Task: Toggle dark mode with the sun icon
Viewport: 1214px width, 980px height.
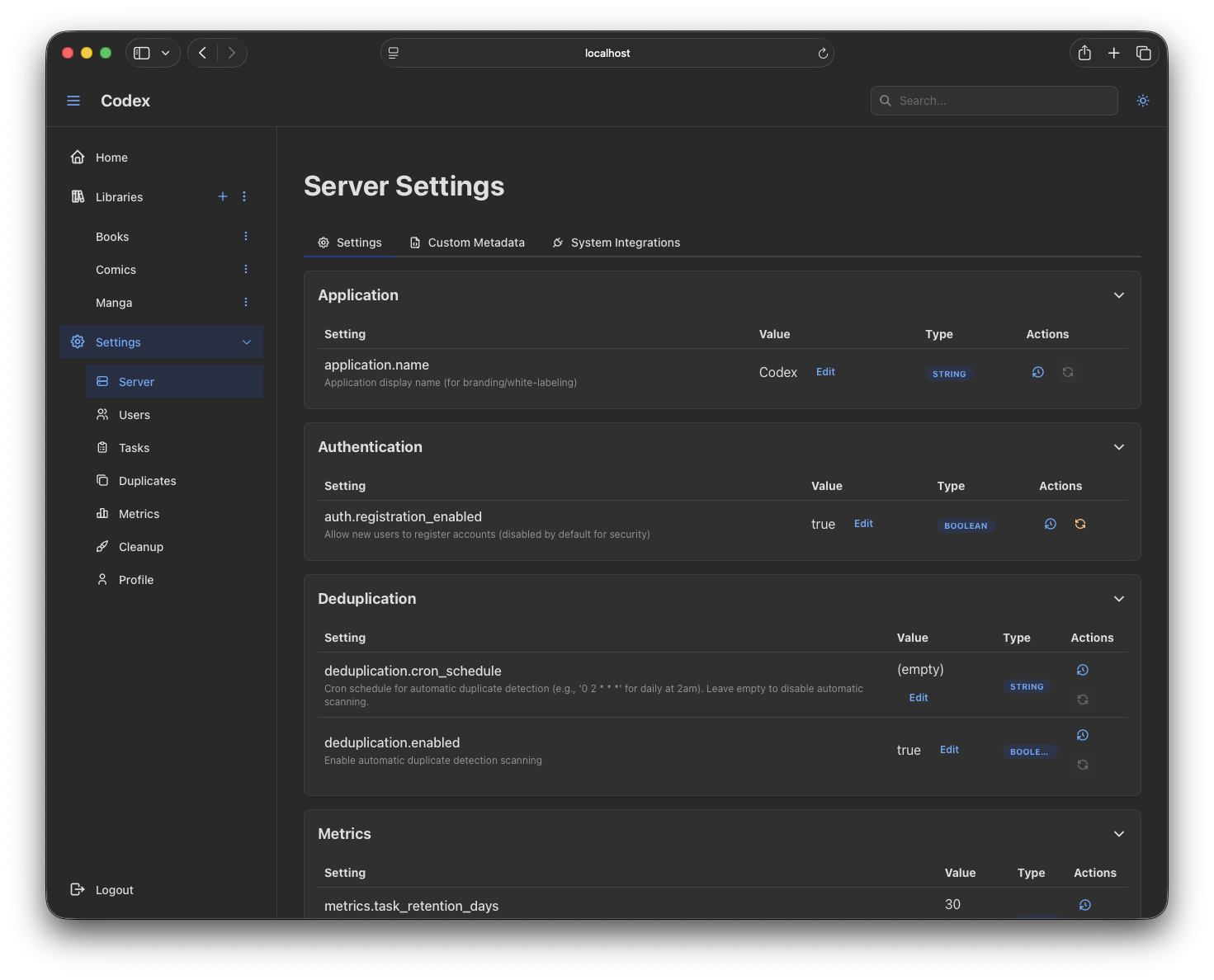Action: [x=1142, y=100]
